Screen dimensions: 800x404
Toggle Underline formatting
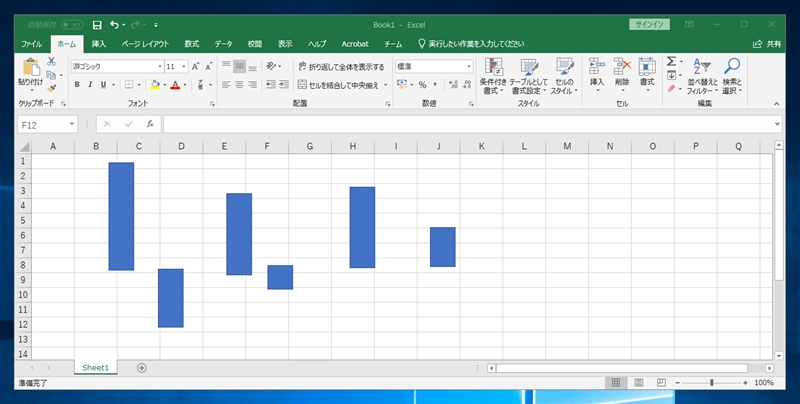pyautogui.click(x=103, y=85)
